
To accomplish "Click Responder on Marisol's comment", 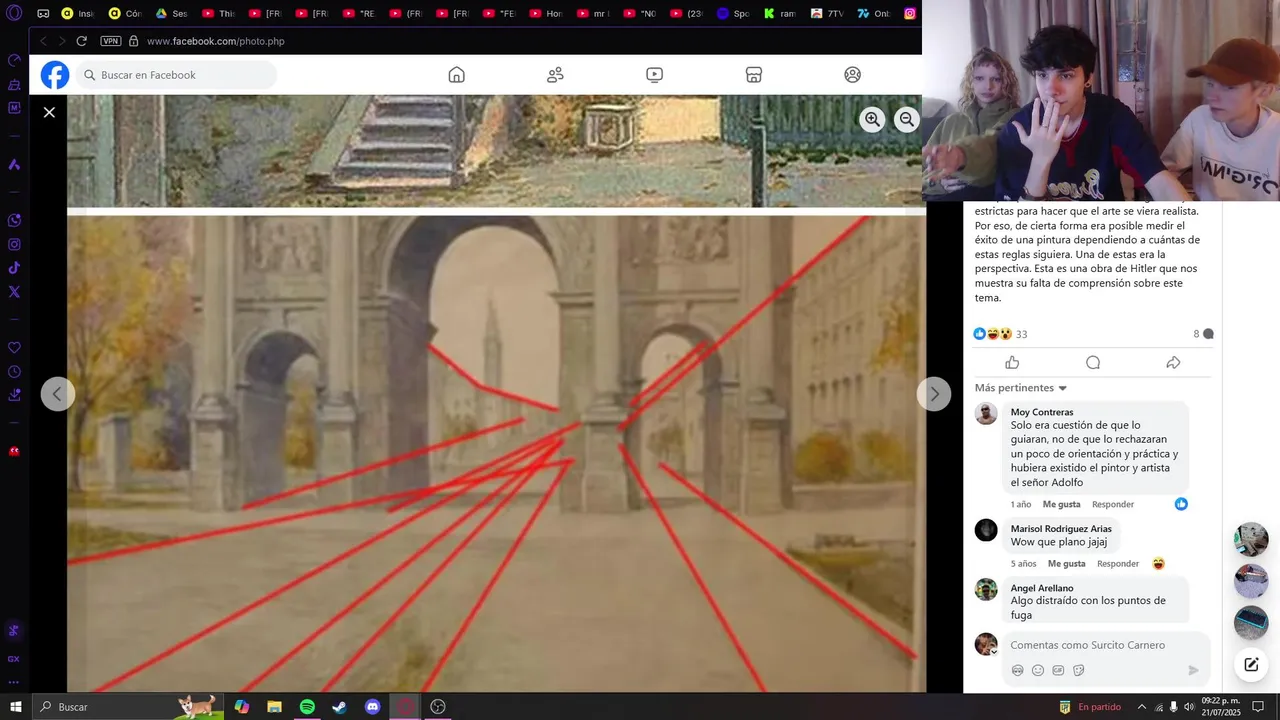I will pyautogui.click(x=1118, y=564).
